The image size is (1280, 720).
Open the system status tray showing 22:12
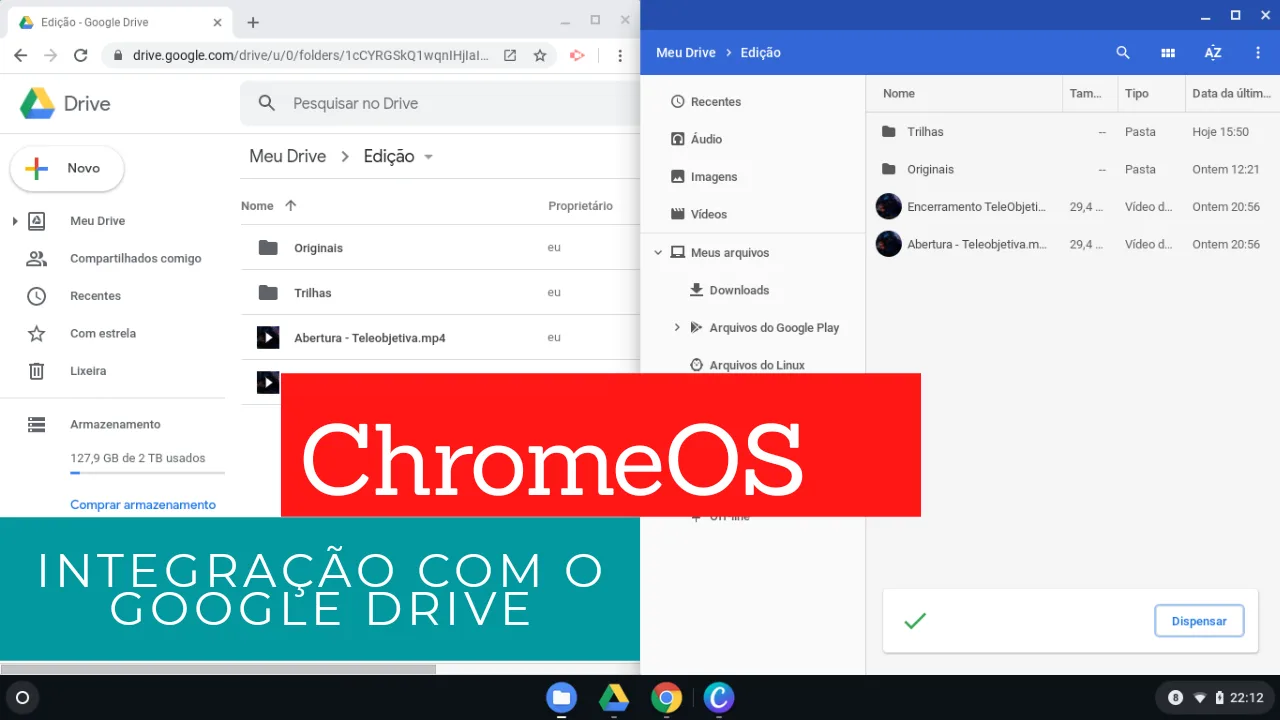1214,697
